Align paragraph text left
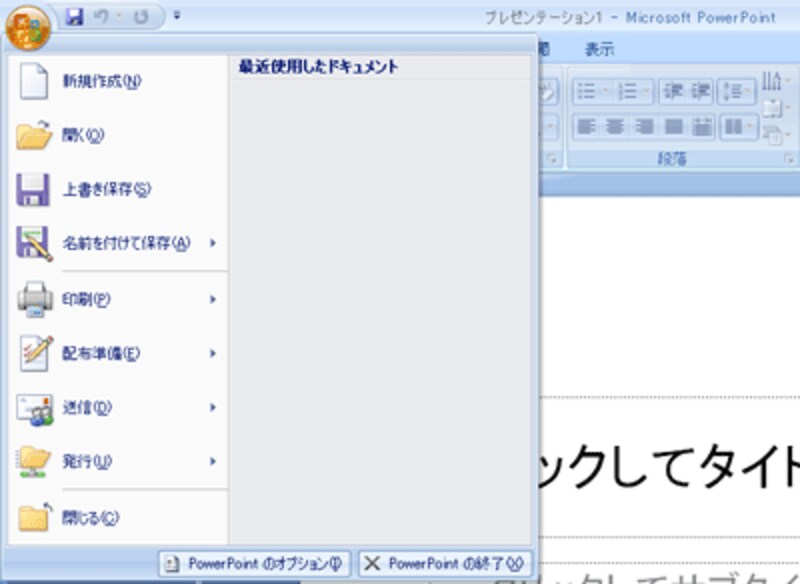The height and width of the screenshot is (584, 800). pyautogui.click(x=586, y=126)
